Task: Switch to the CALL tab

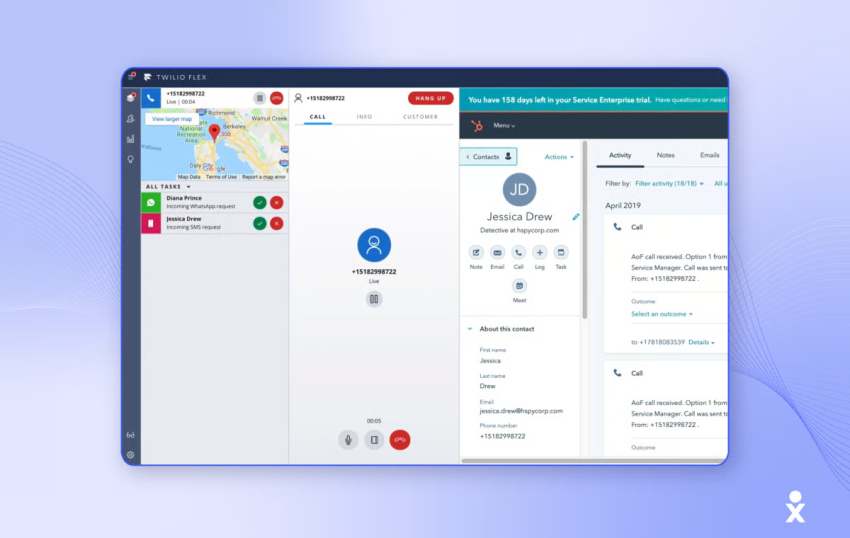Action: pos(318,117)
